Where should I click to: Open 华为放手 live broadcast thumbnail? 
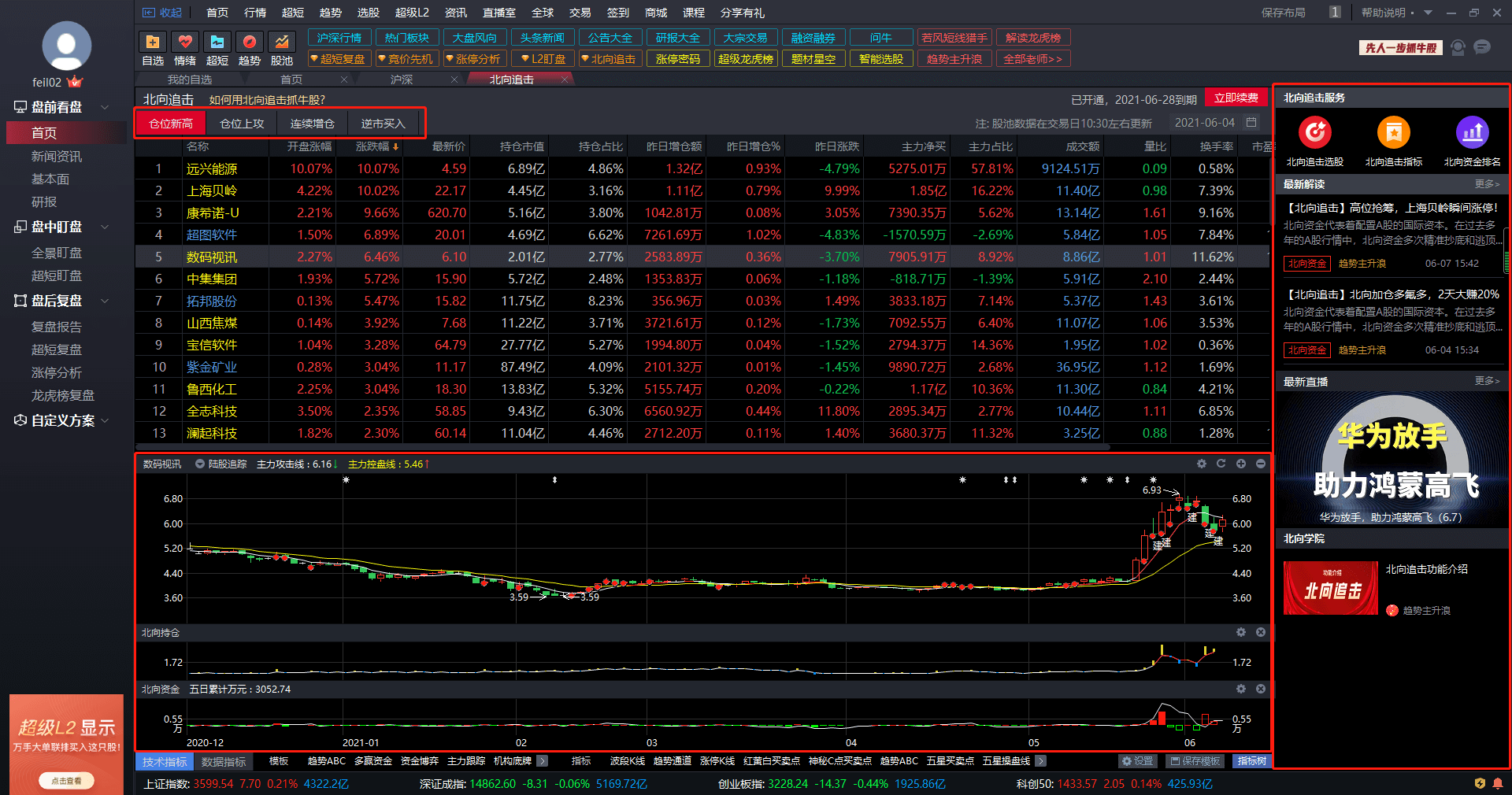pyautogui.click(x=1392, y=460)
